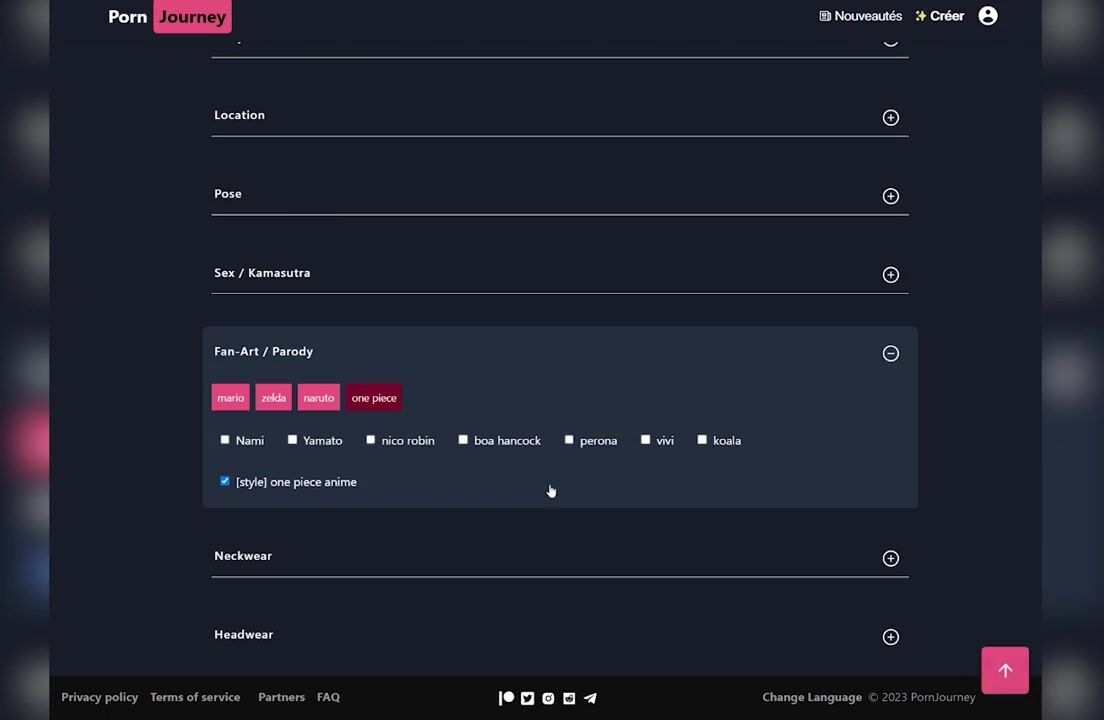Screen dimensions: 1104x720
Task: Expand the Neckwear section row
Action: point(890,558)
